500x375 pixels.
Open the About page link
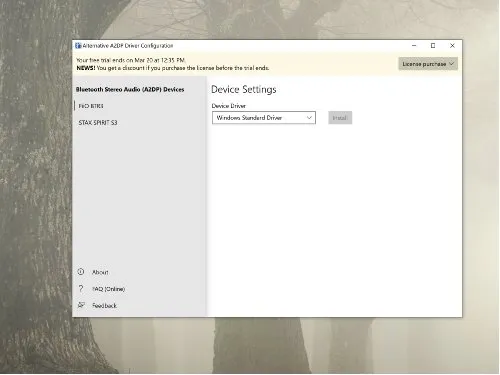[100, 272]
